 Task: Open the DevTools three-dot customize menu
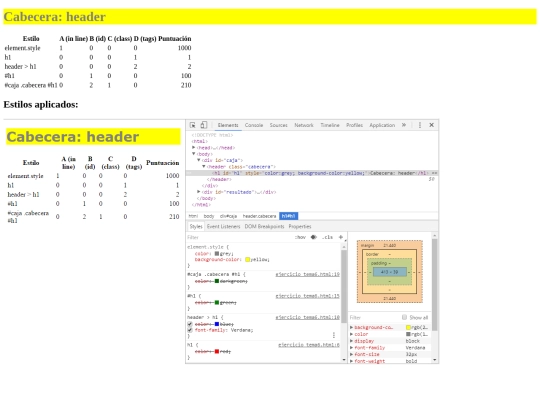[x=419, y=125]
